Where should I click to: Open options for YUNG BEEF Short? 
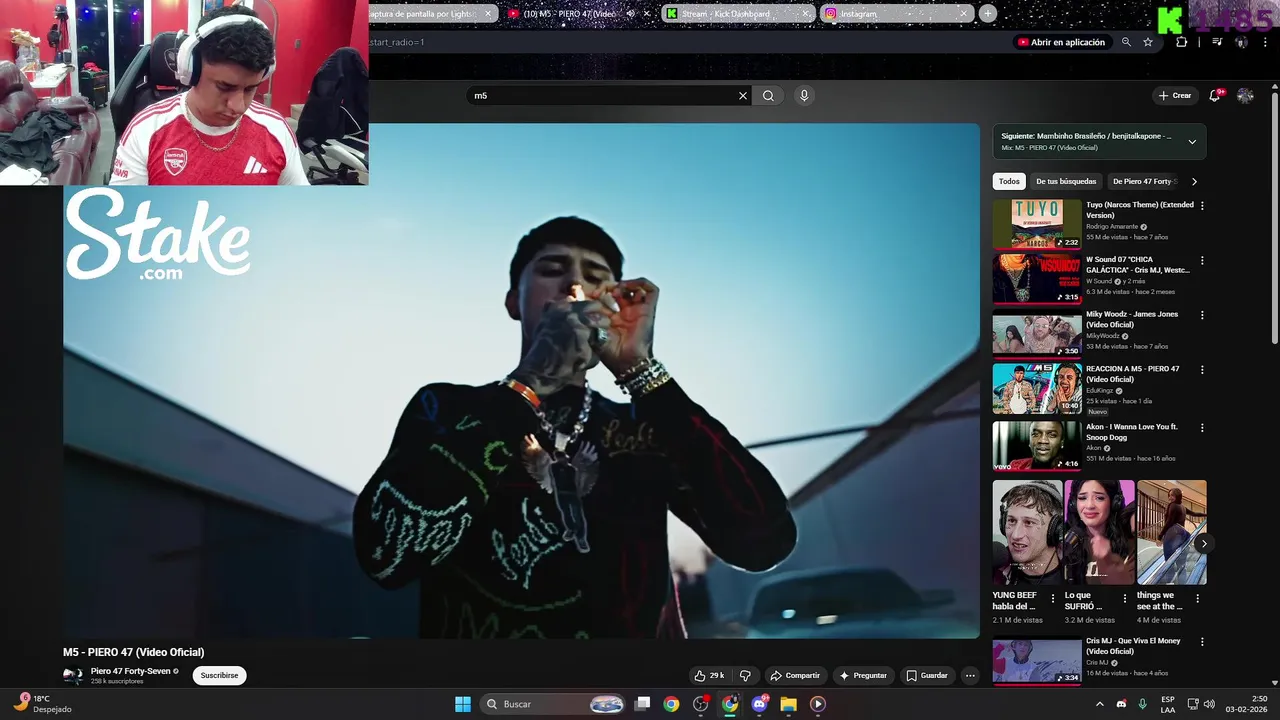pyautogui.click(x=1052, y=598)
